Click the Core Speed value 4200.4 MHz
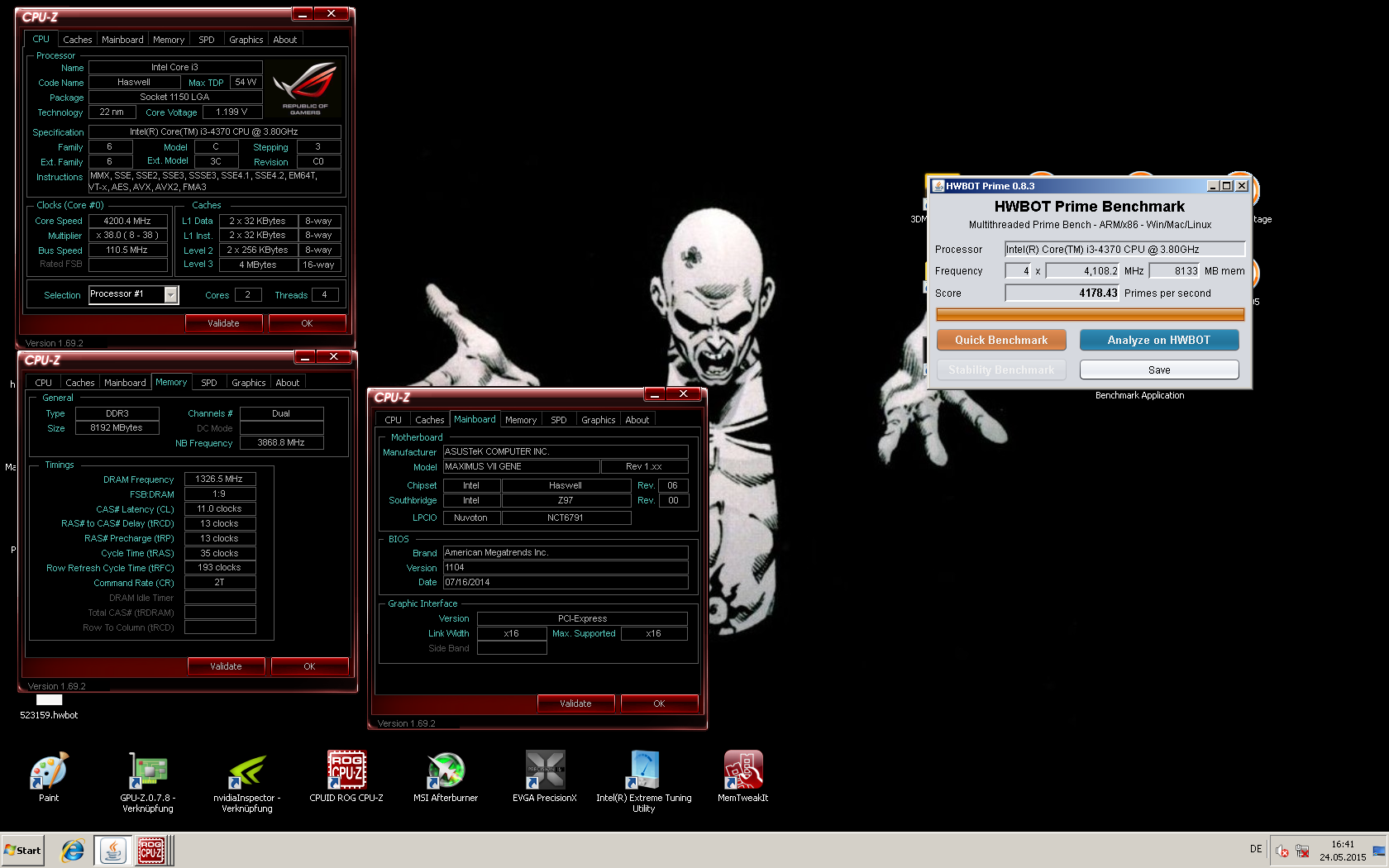This screenshot has width=1389, height=868. pyautogui.click(x=128, y=221)
